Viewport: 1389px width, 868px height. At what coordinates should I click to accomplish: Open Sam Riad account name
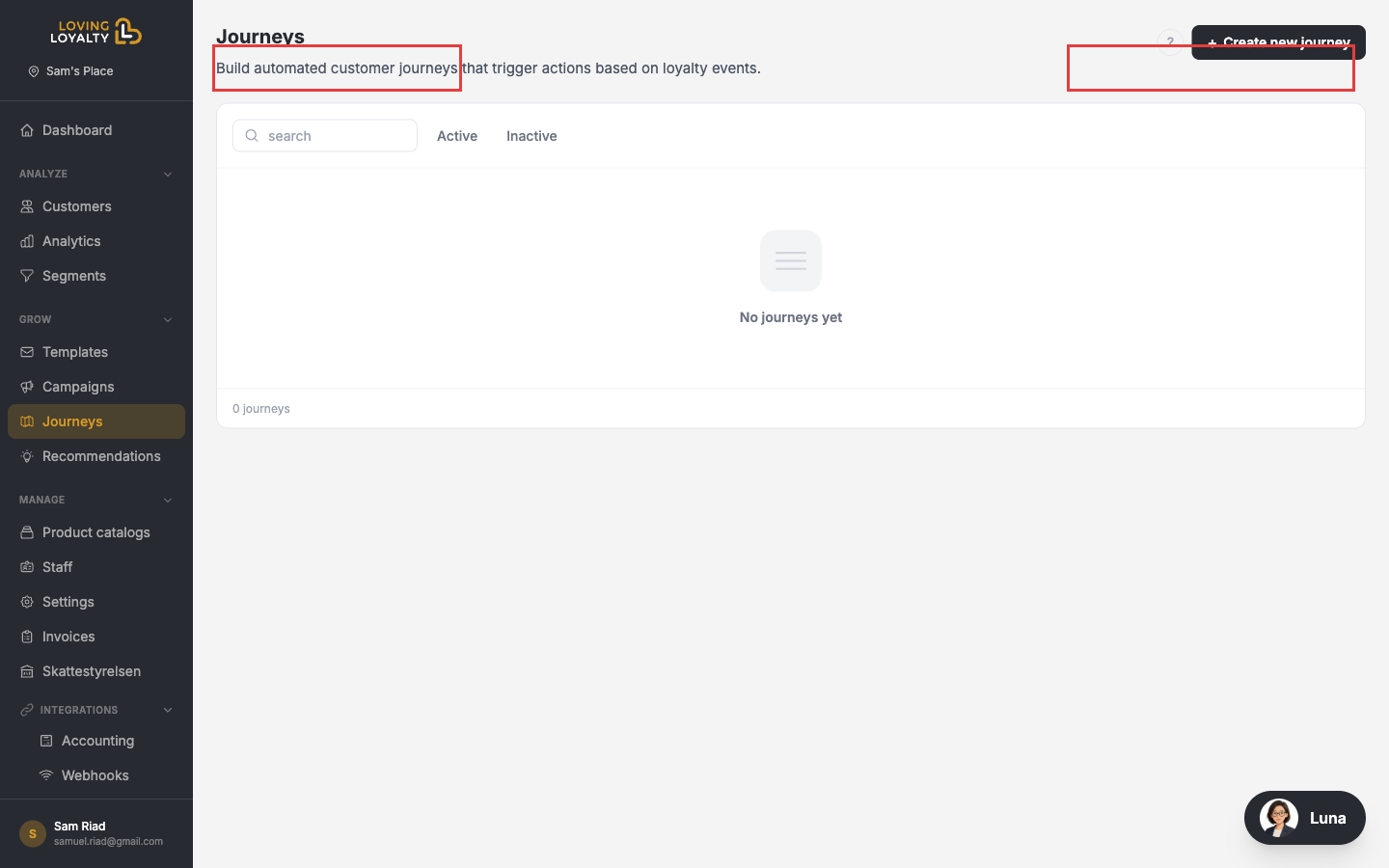coord(80,827)
